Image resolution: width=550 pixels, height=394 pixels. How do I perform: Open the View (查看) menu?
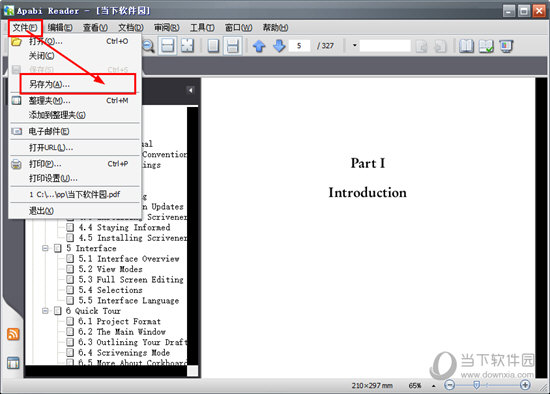95,28
